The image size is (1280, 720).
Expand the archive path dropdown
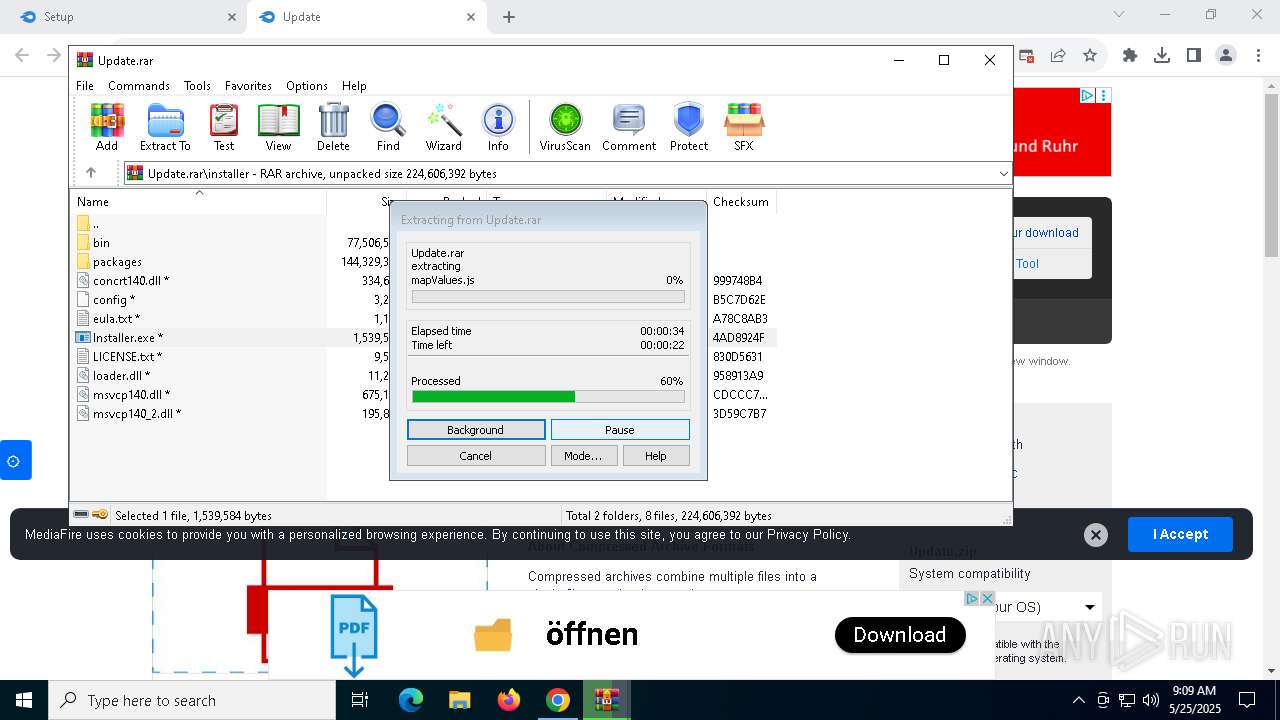(x=1003, y=173)
